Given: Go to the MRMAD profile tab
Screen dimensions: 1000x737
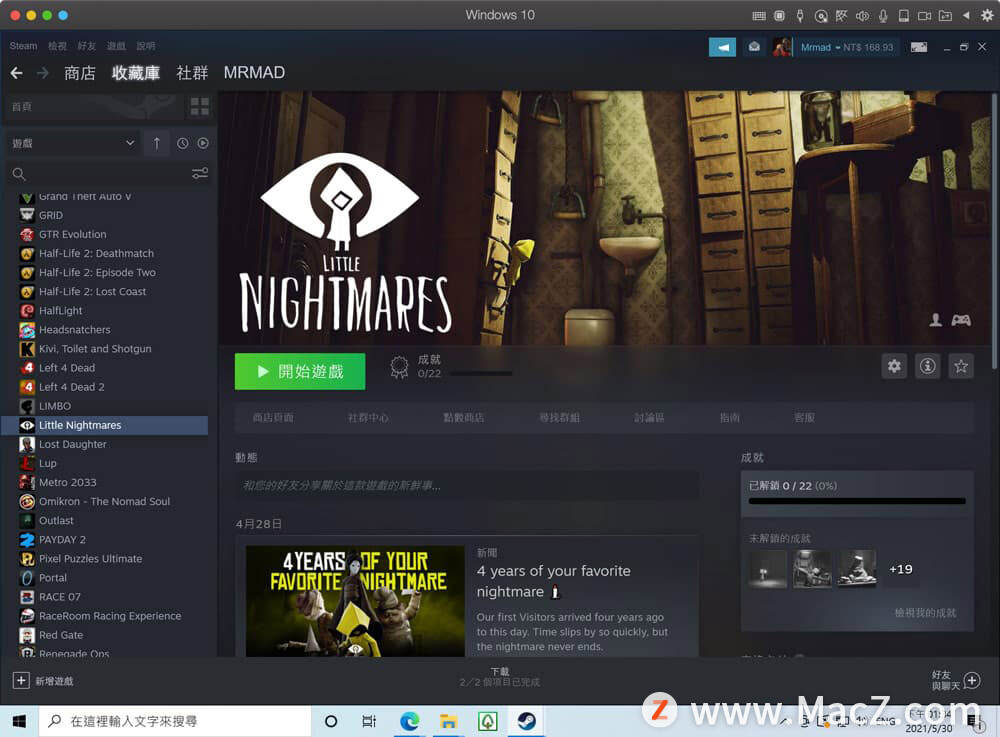Looking at the screenshot, I should point(254,73).
